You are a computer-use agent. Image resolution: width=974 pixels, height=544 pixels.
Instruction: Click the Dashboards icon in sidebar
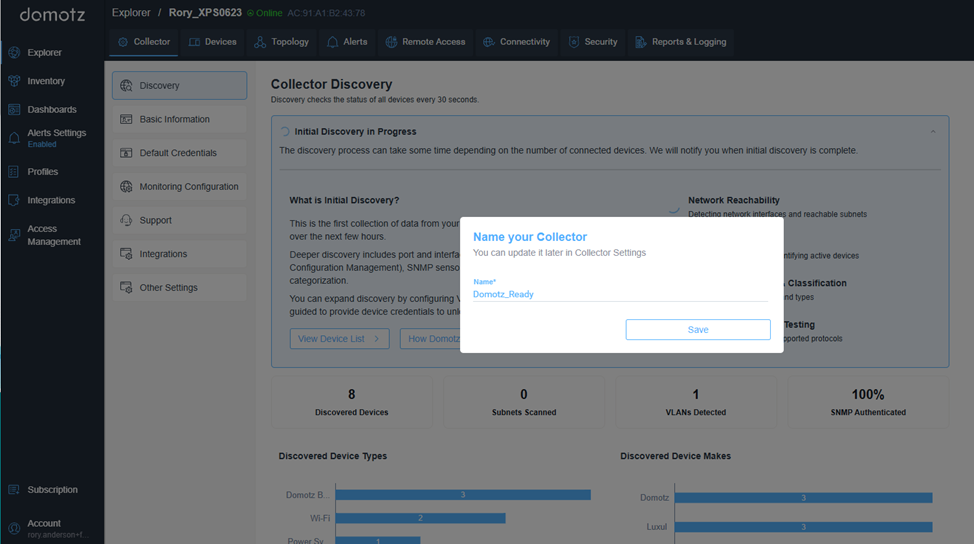coord(14,109)
